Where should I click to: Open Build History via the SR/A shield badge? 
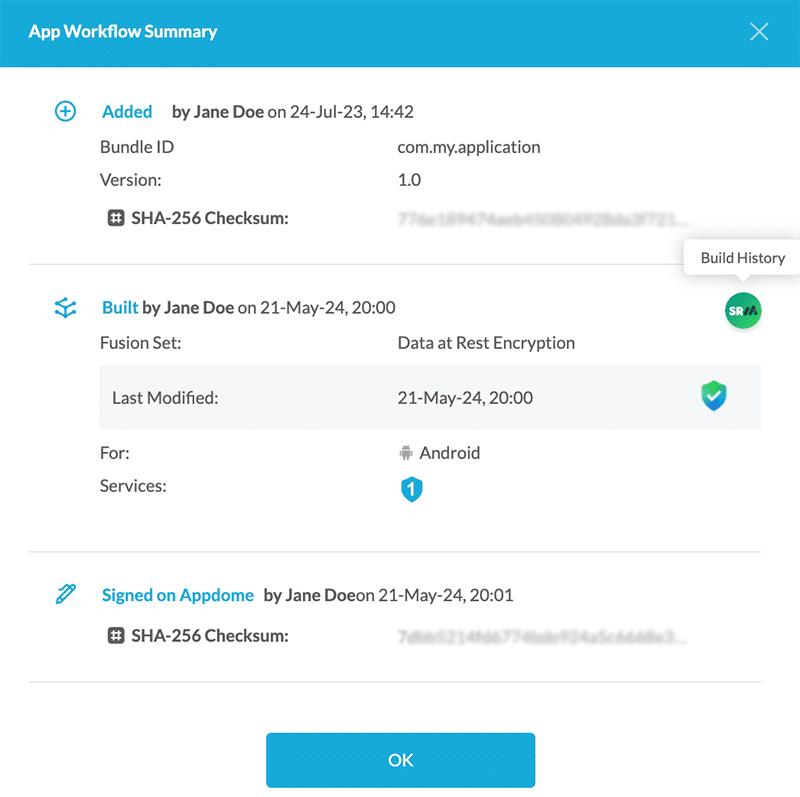pyautogui.click(x=742, y=311)
